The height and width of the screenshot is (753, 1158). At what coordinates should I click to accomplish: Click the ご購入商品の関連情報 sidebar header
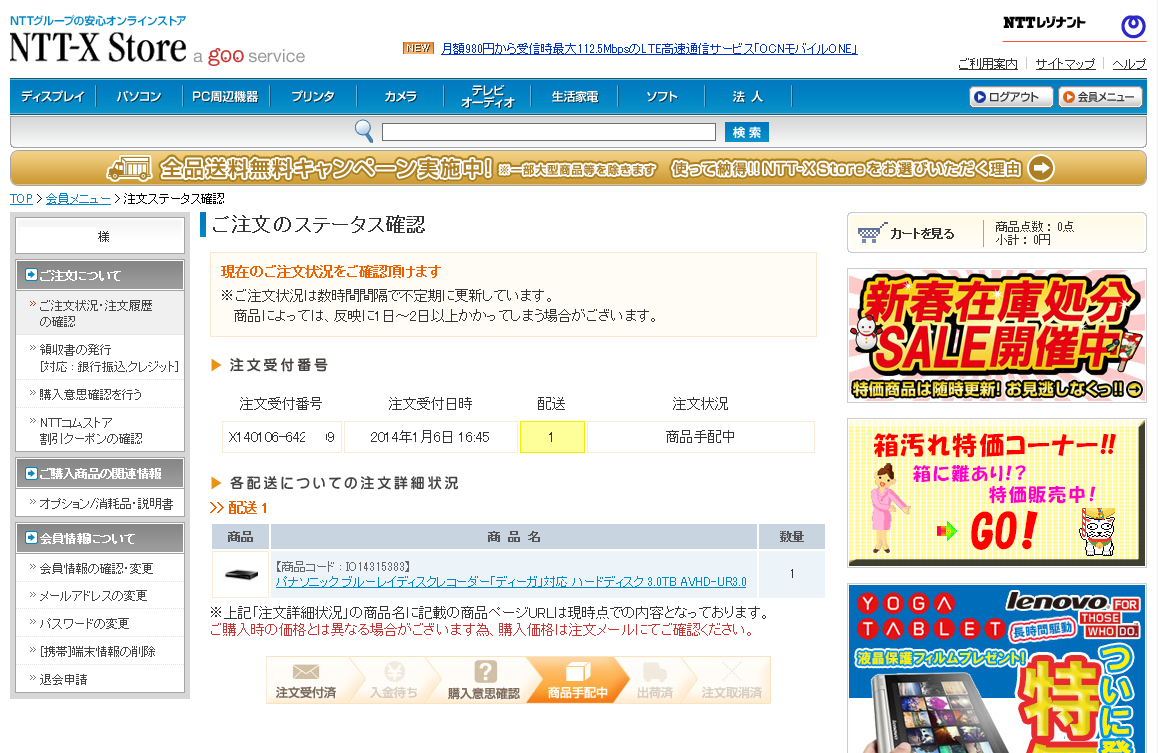click(100, 473)
